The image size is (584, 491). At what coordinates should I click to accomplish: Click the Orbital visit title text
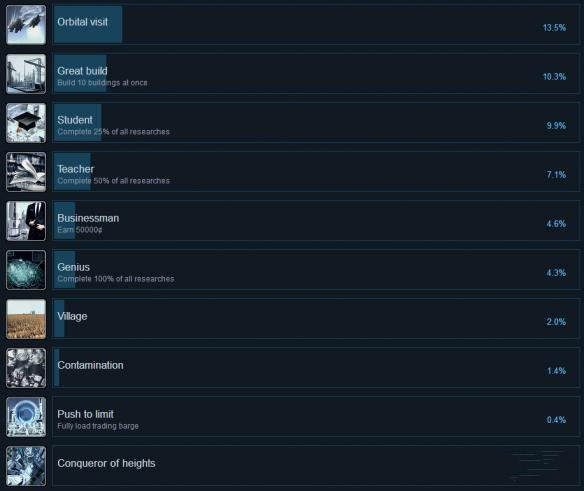[x=82, y=22]
